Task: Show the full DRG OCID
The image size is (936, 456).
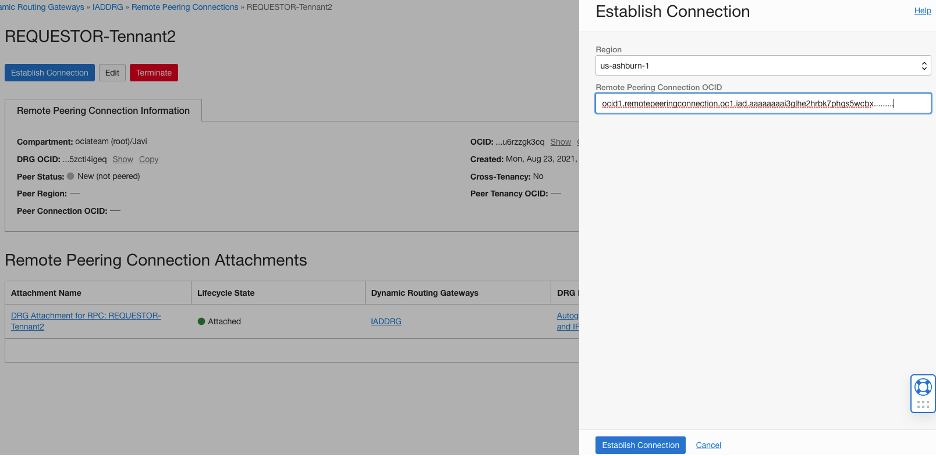Action: click(122, 159)
